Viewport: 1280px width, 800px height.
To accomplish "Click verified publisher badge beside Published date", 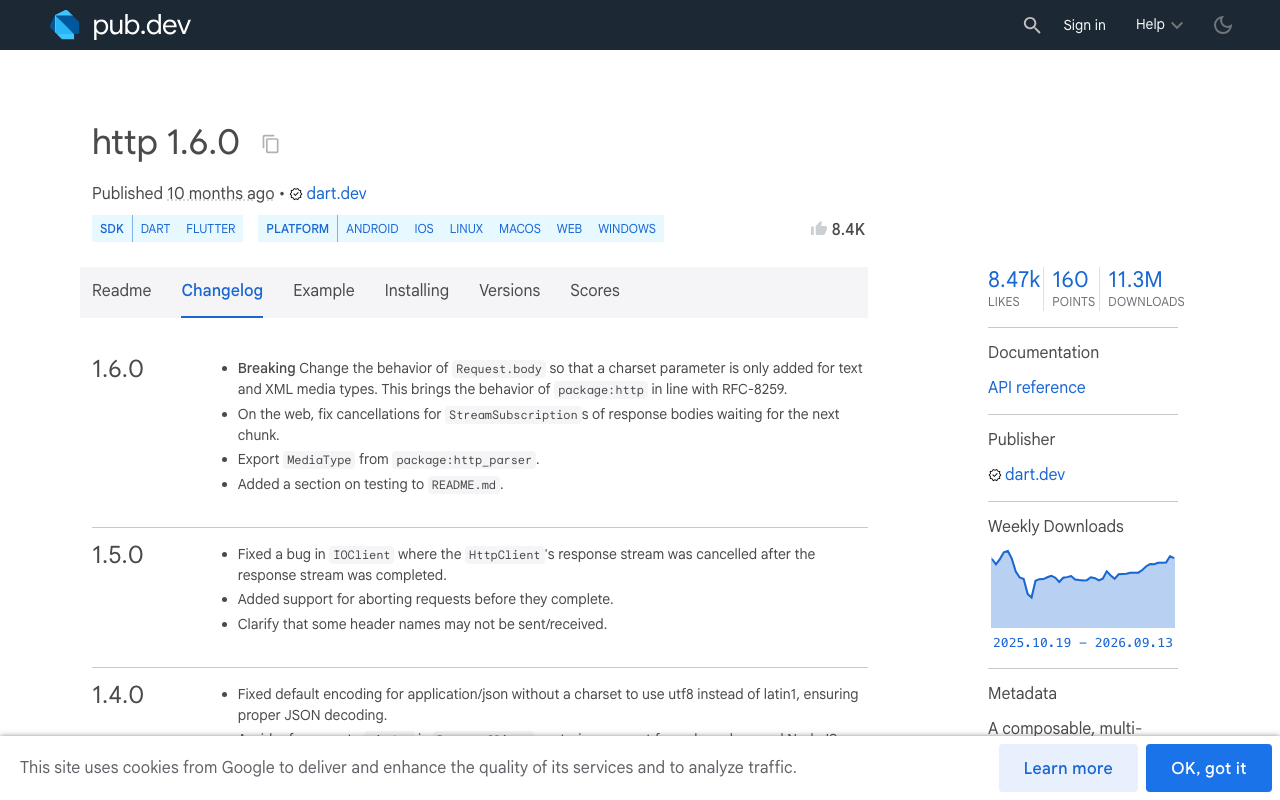I will pos(296,194).
